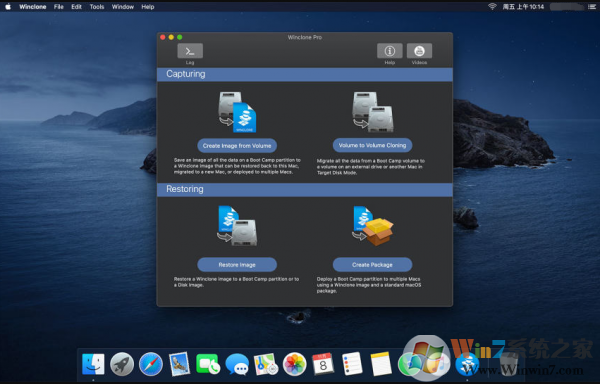The image size is (600, 384).
Task: Open the Videos toolbar icon
Action: 419,51
